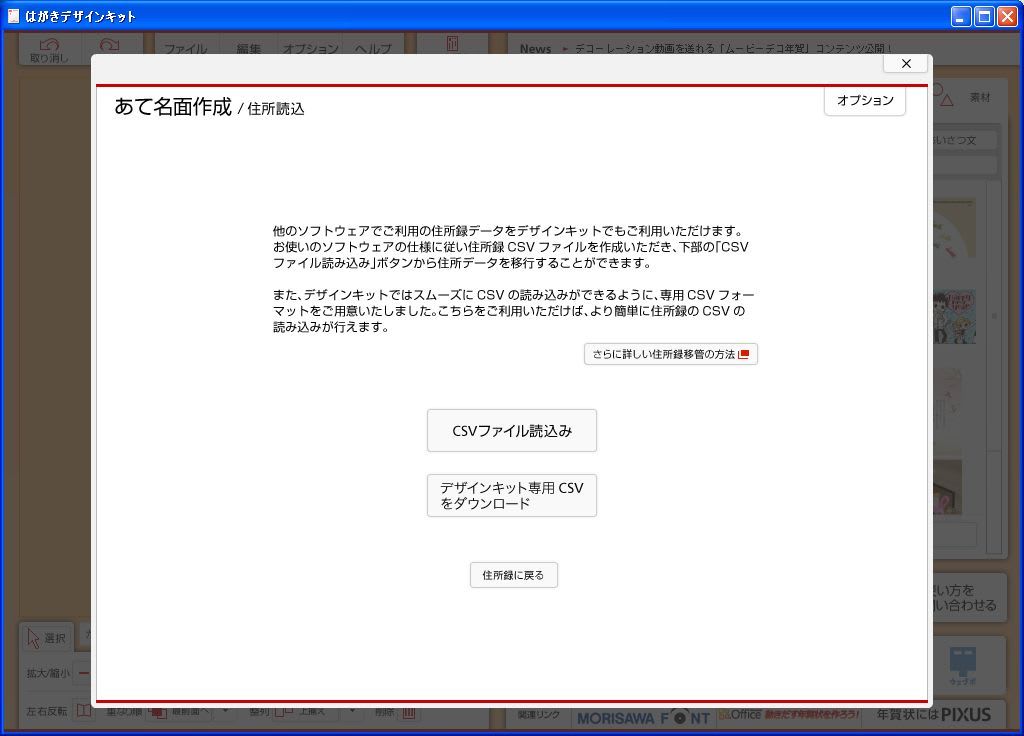Click the 左右反転 flip icon

click(84, 712)
